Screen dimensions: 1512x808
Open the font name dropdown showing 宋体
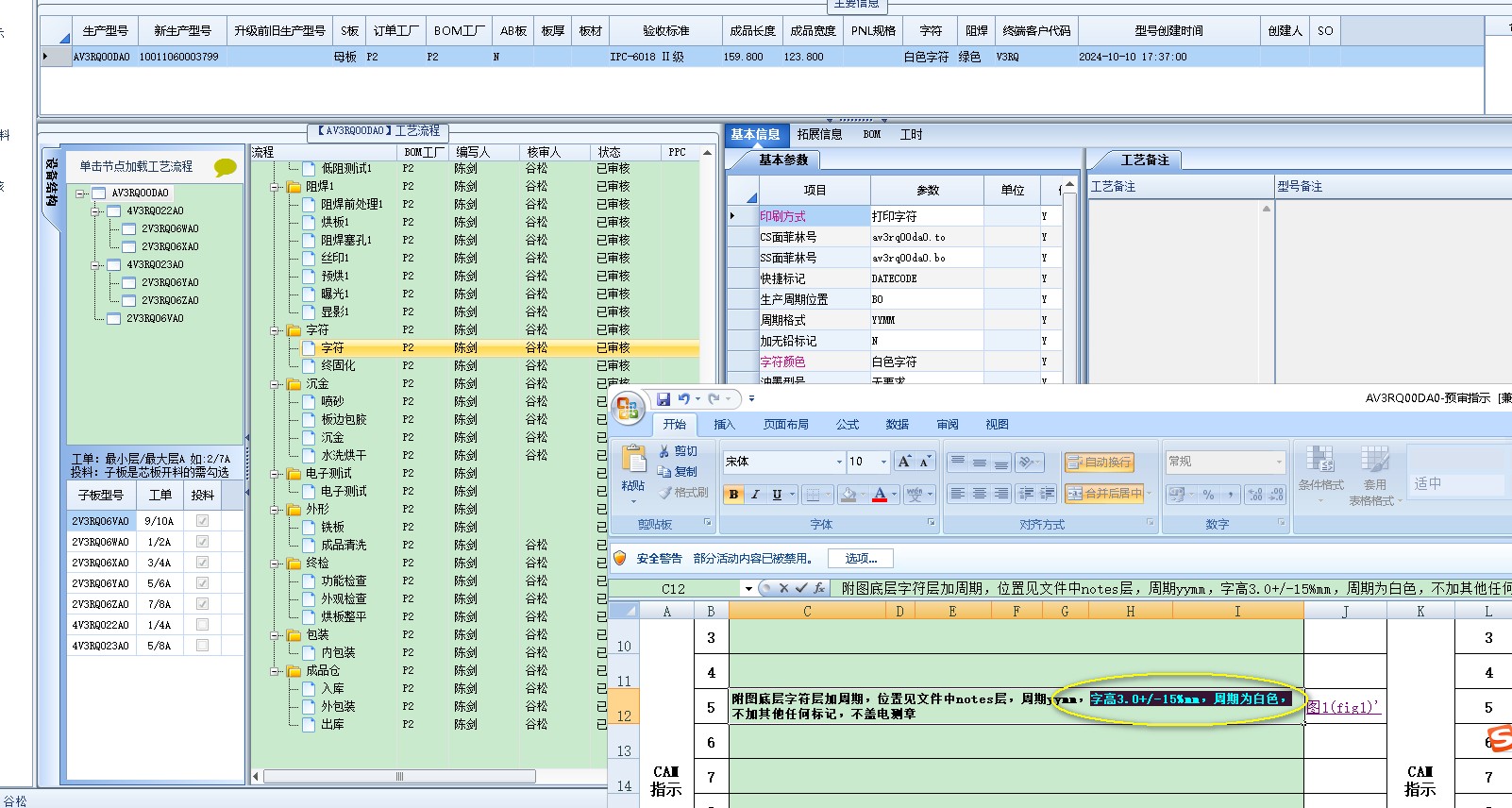click(839, 462)
